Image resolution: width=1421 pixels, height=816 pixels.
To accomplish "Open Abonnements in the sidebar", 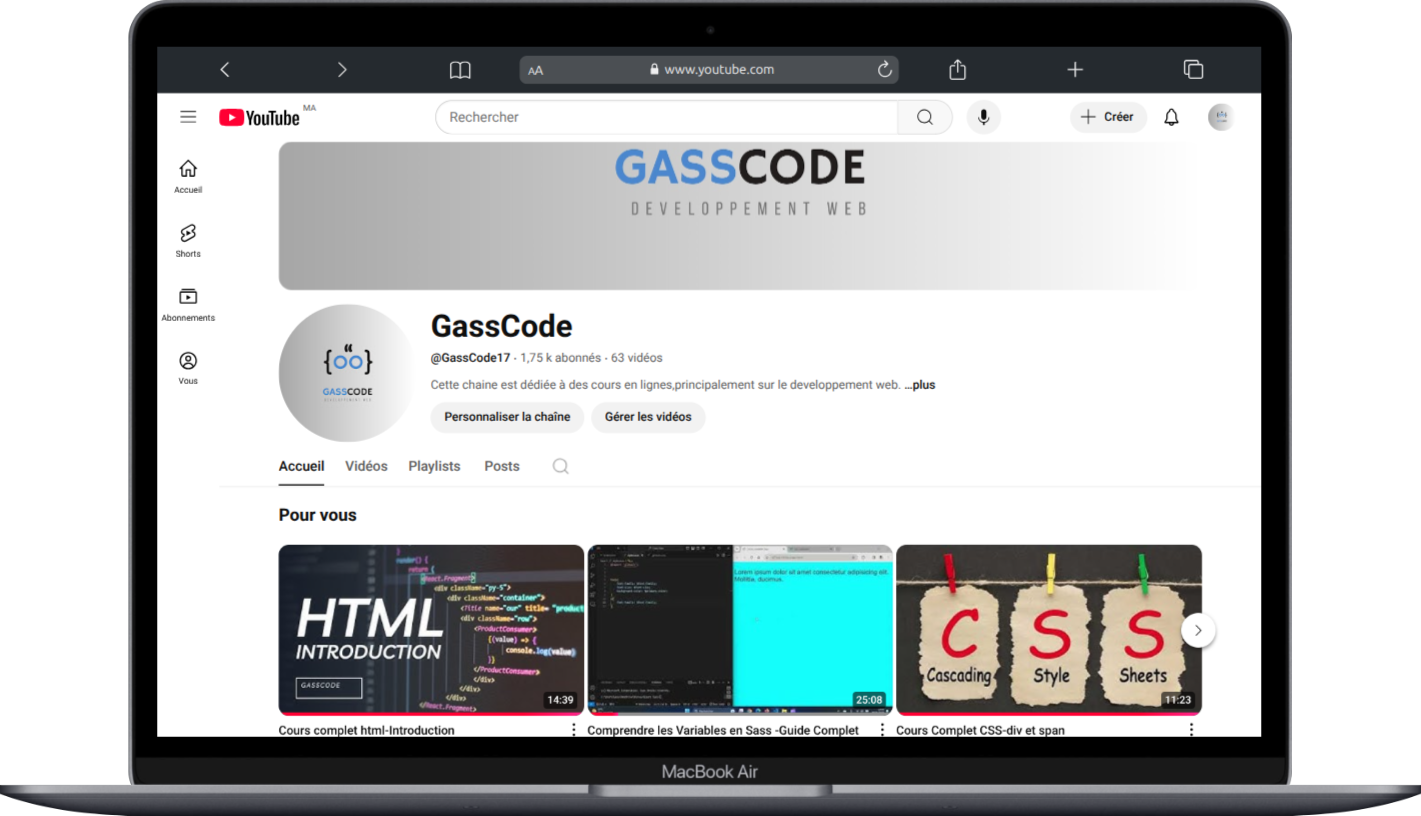I will point(188,304).
